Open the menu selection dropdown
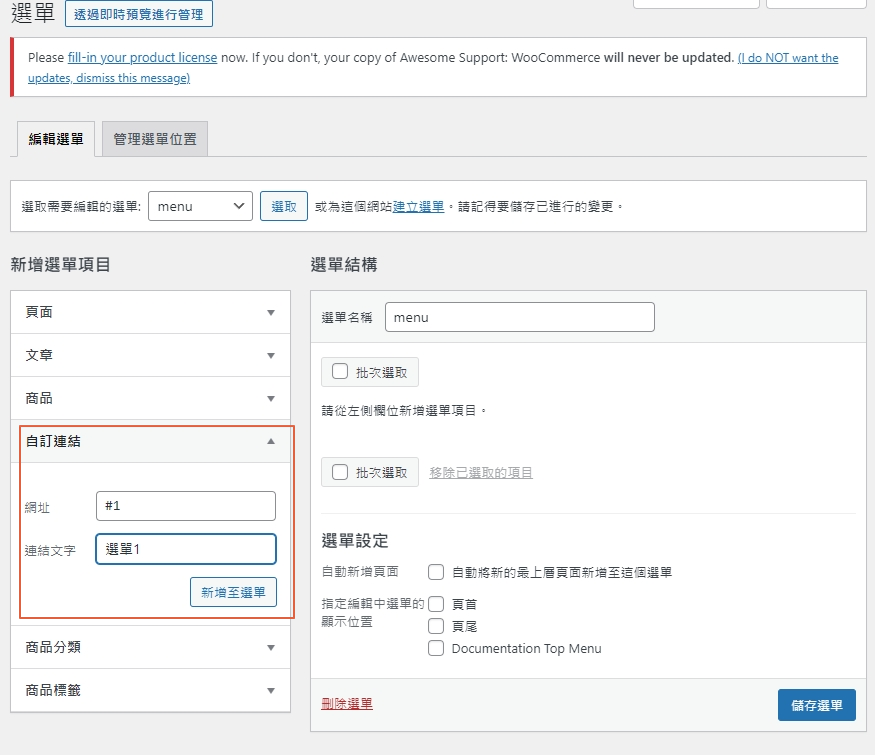 click(200, 207)
